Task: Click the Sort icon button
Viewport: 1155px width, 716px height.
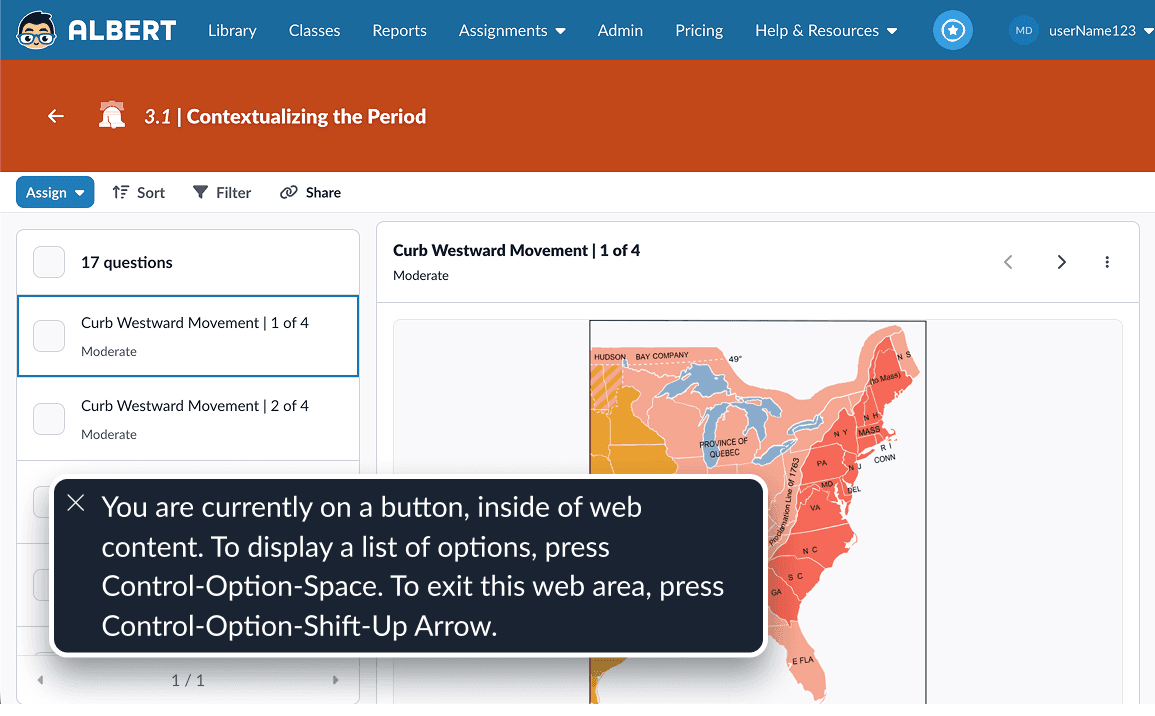Action: [138, 192]
